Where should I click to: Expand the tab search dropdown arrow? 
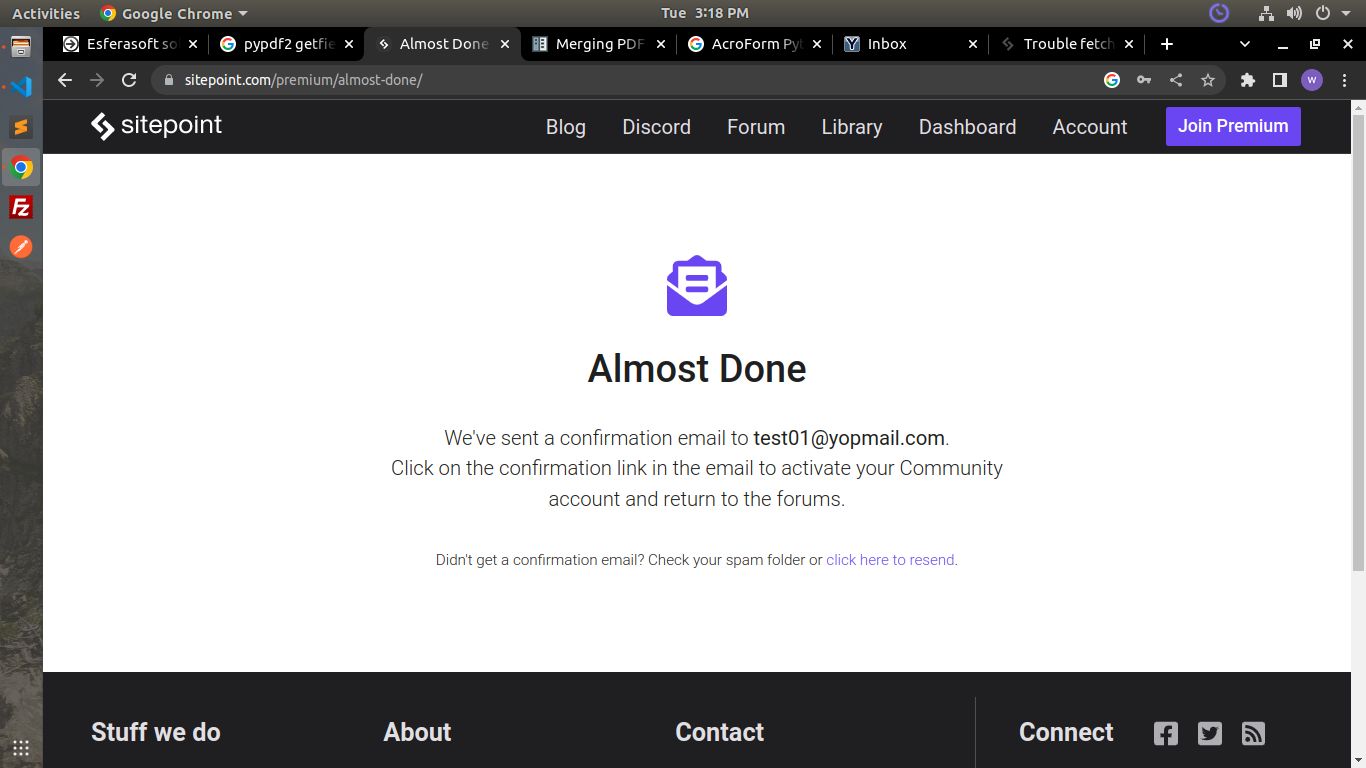(x=1245, y=44)
